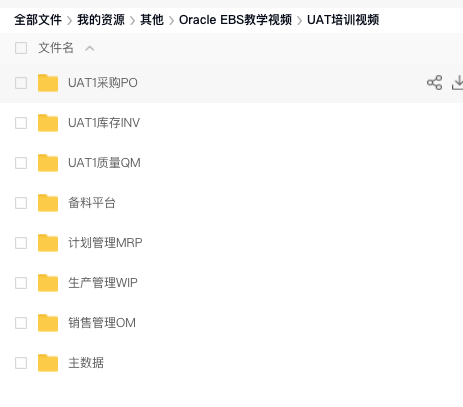Open the 主数据 folder name
The image size is (463, 407).
click(x=86, y=363)
